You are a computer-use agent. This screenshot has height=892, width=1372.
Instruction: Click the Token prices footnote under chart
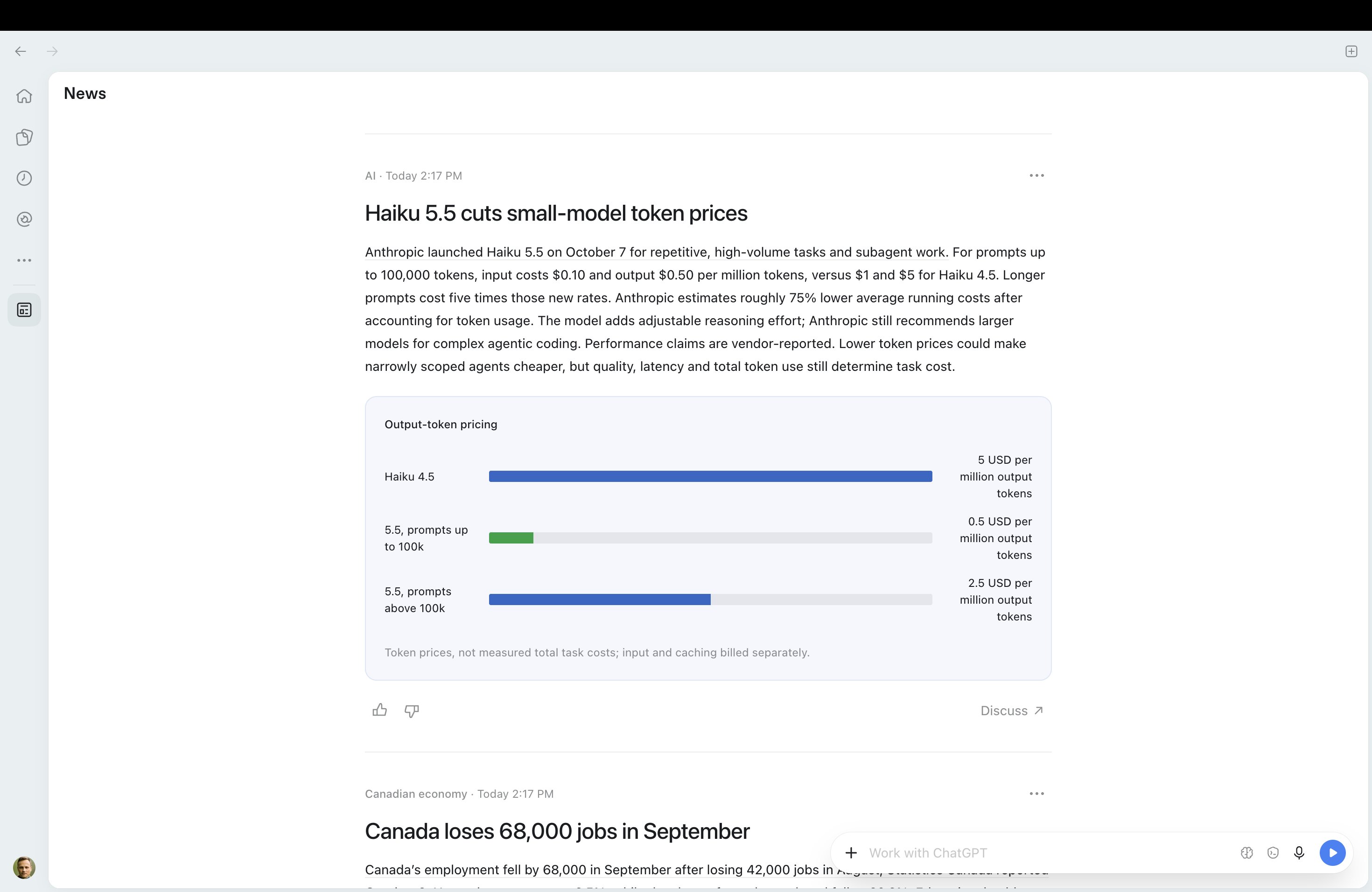click(597, 653)
